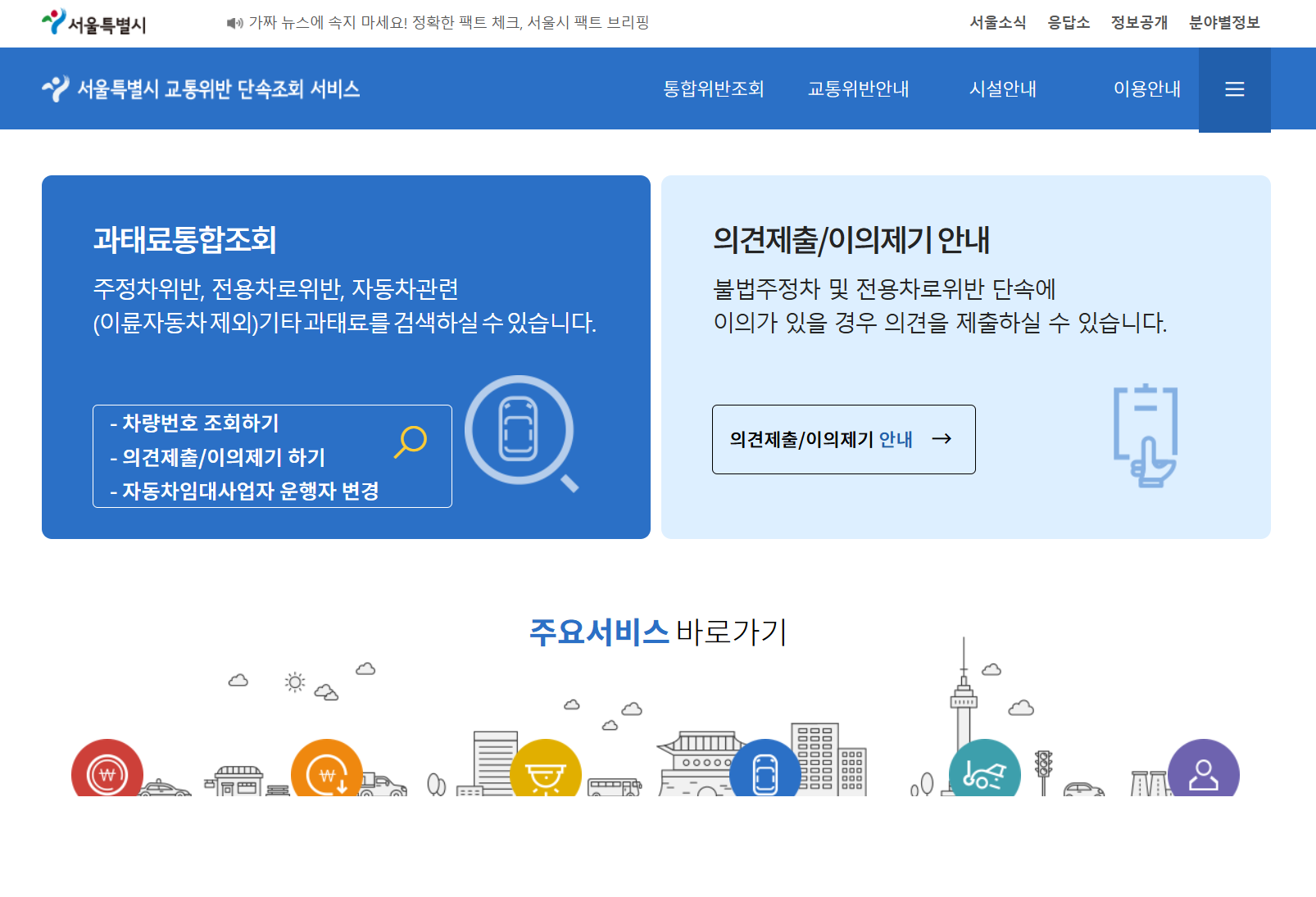Go to 정보공개 top link
1316x897 pixels.
(1139, 23)
